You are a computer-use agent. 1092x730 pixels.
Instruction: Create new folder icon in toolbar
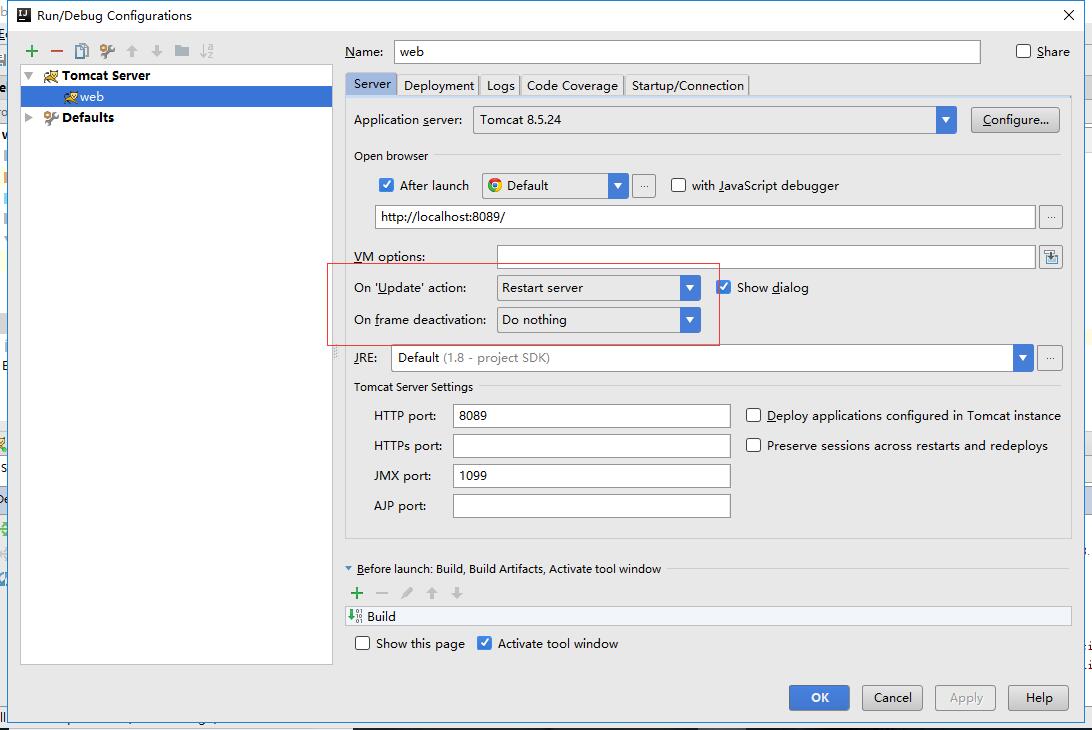pyautogui.click(x=182, y=51)
